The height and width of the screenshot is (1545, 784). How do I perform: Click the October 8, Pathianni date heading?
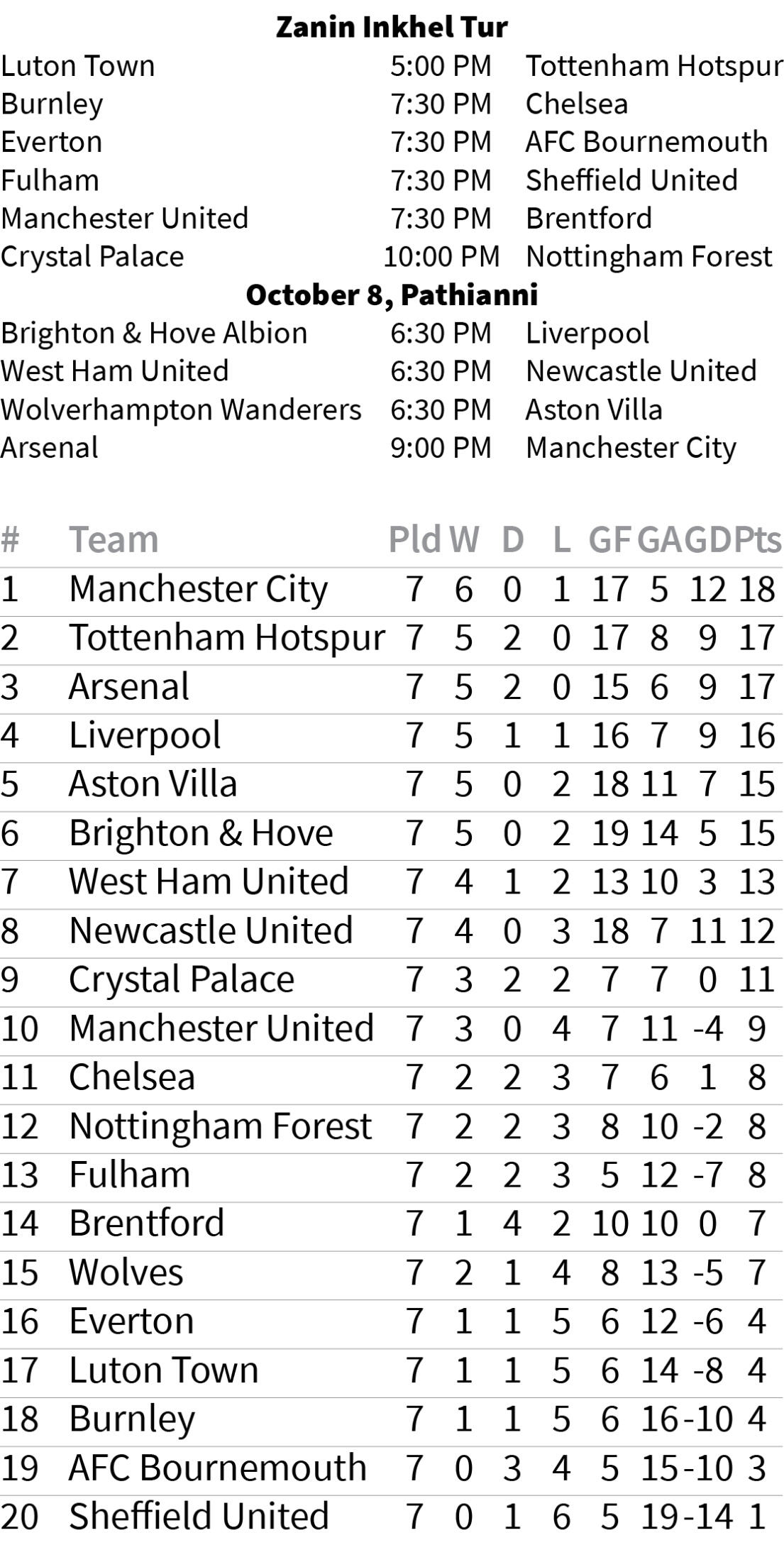coord(392,295)
